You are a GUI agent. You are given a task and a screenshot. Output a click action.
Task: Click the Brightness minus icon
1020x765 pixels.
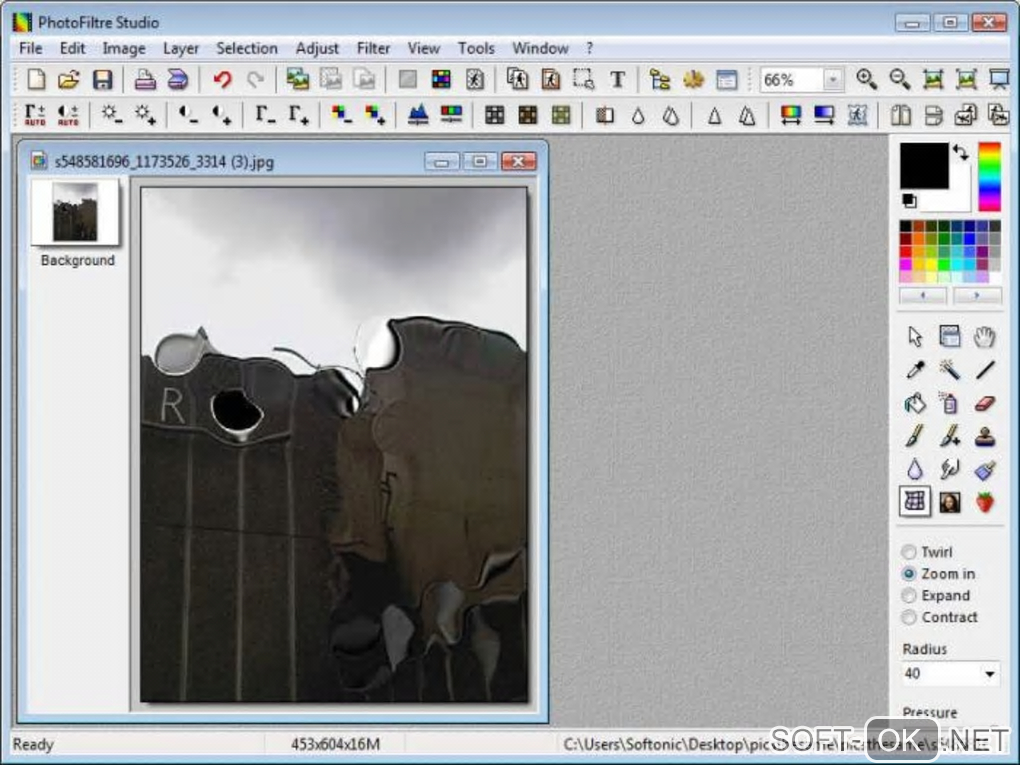[x=111, y=115]
